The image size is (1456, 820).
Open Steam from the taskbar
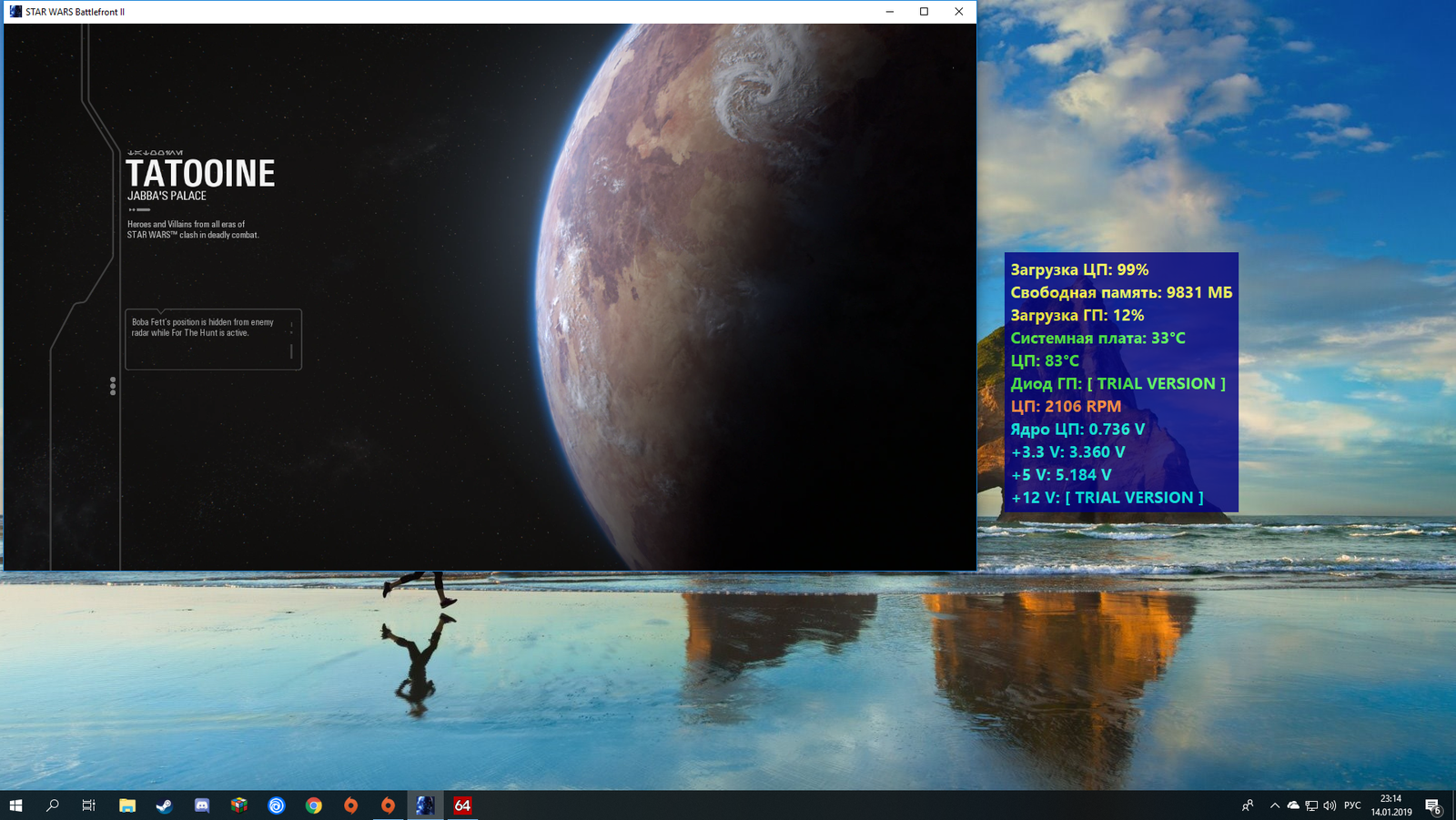click(x=164, y=805)
